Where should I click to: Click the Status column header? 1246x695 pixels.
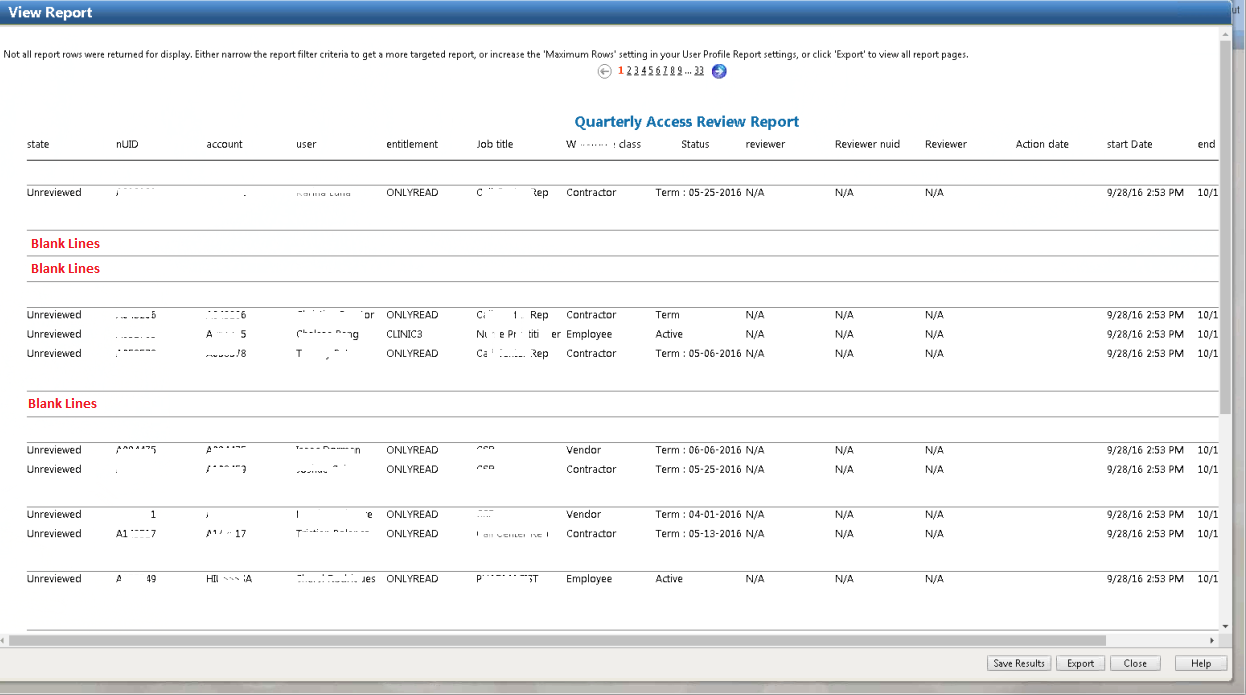click(x=694, y=144)
